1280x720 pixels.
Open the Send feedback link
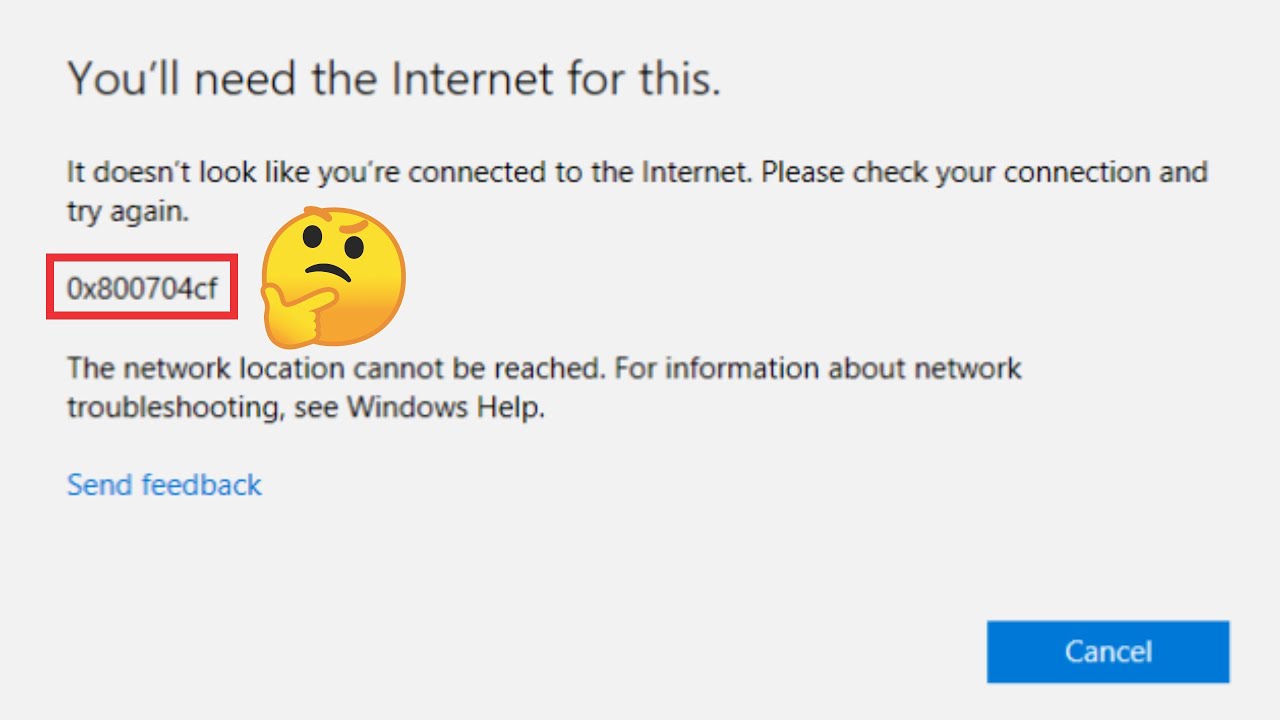tap(164, 485)
